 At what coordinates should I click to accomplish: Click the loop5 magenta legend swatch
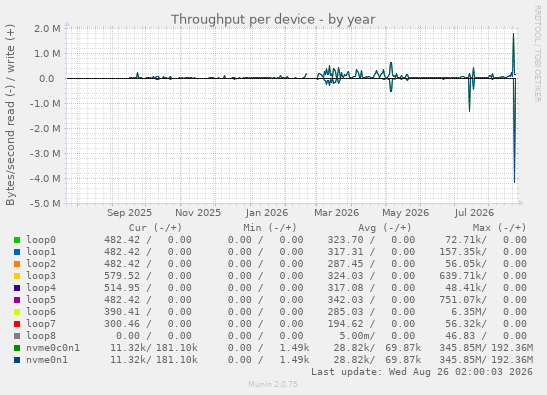17,300
